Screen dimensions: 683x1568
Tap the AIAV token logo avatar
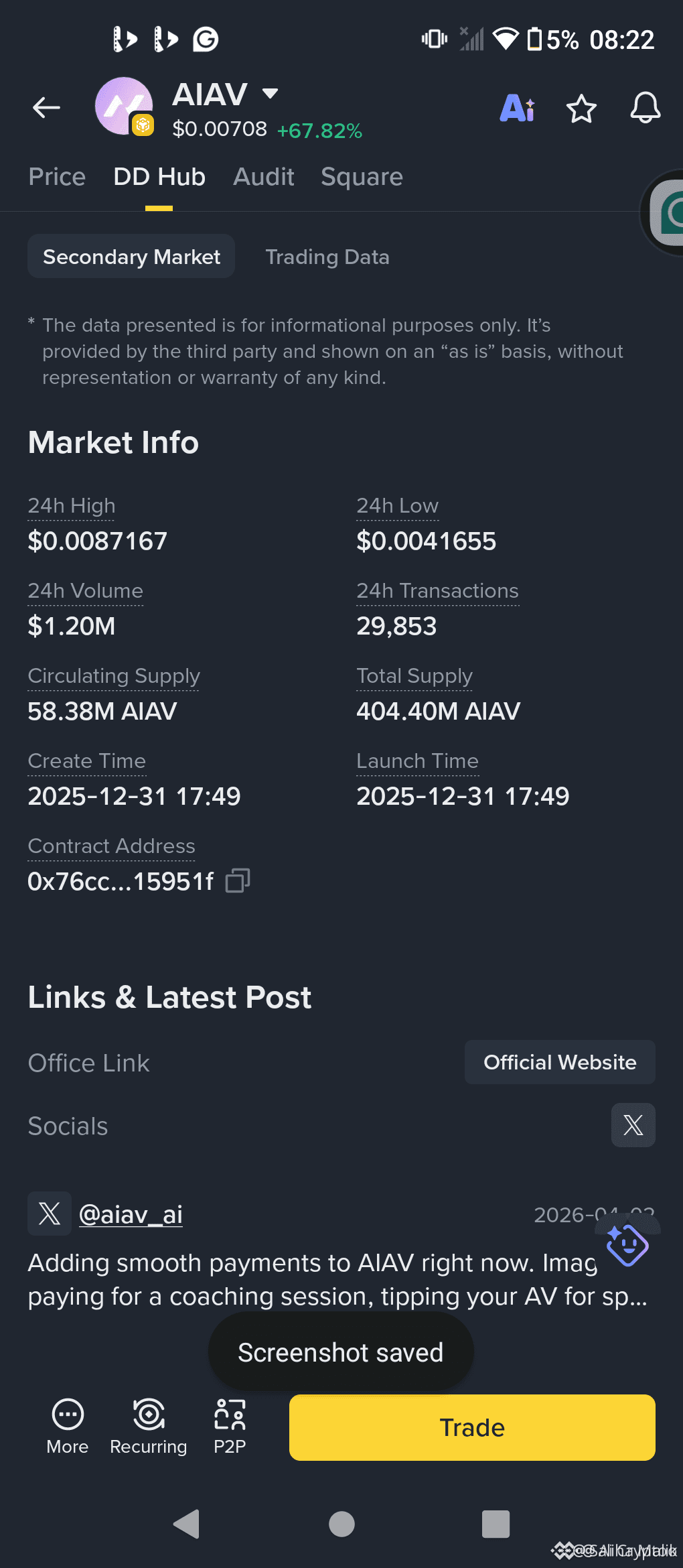pyautogui.click(x=125, y=107)
